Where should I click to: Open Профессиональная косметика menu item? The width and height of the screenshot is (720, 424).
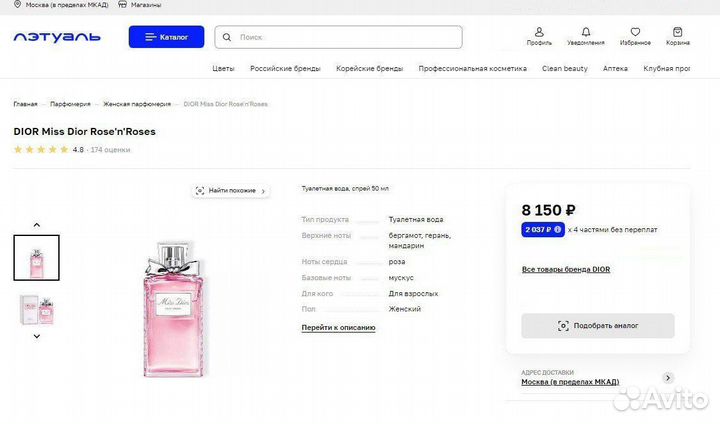click(x=472, y=68)
